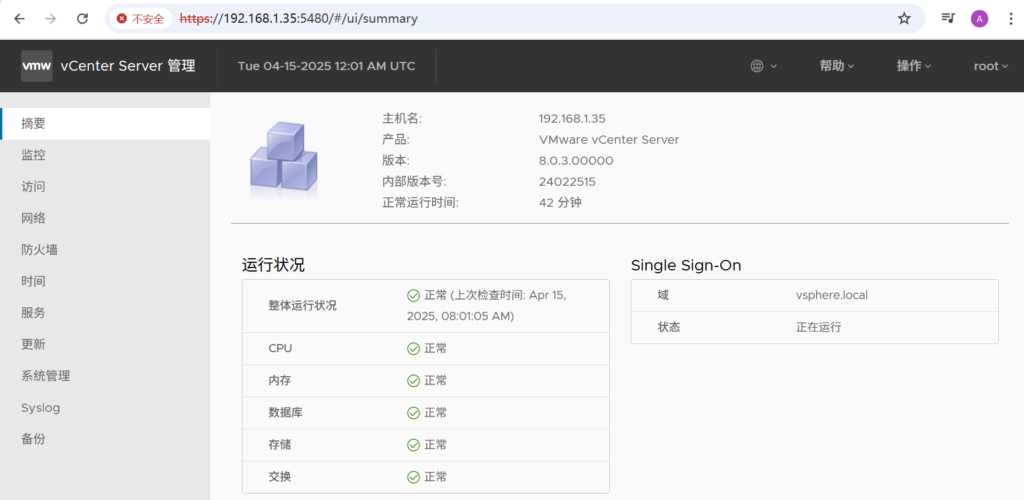Image resolution: width=1024 pixels, height=500 pixels.
Task: Open 更新 in the sidebar
Action: (x=105, y=344)
